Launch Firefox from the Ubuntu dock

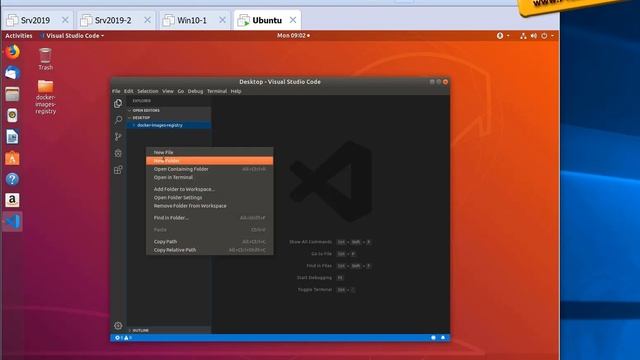point(12,52)
